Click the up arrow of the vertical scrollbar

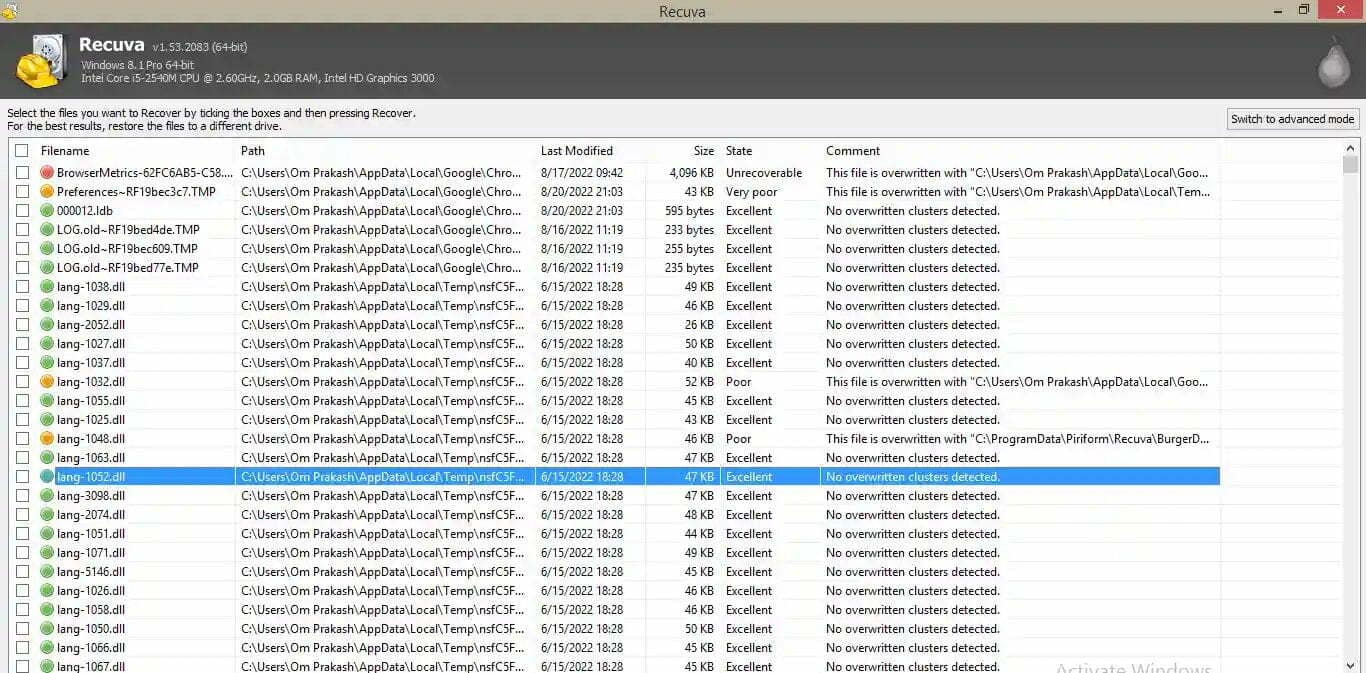click(1351, 147)
